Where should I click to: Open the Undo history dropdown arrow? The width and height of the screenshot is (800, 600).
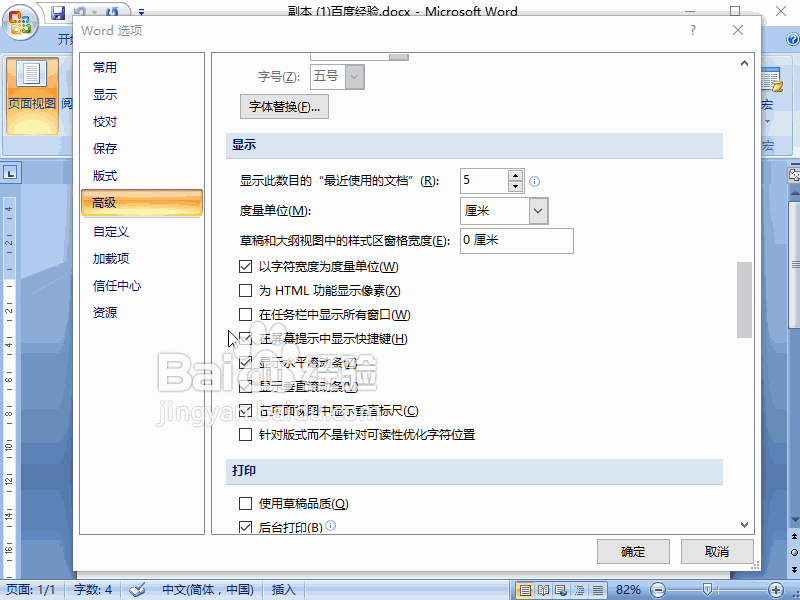tap(93, 12)
